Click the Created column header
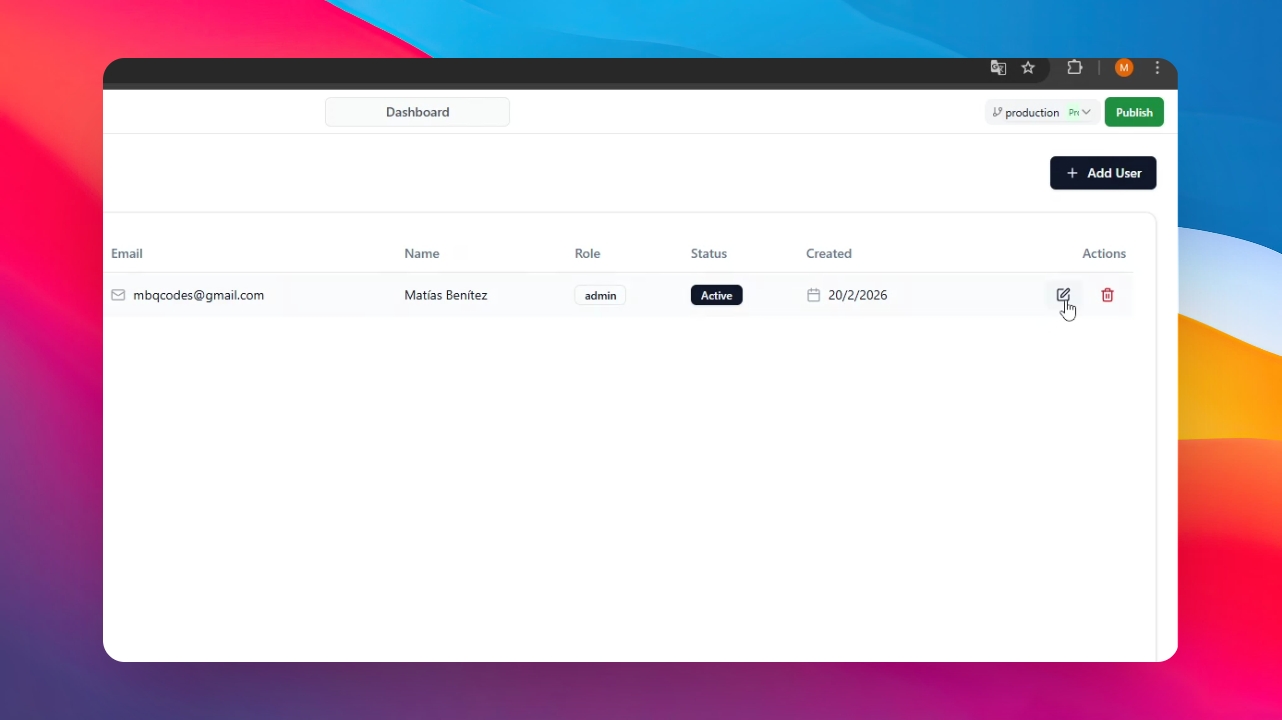 (x=829, y=253)
